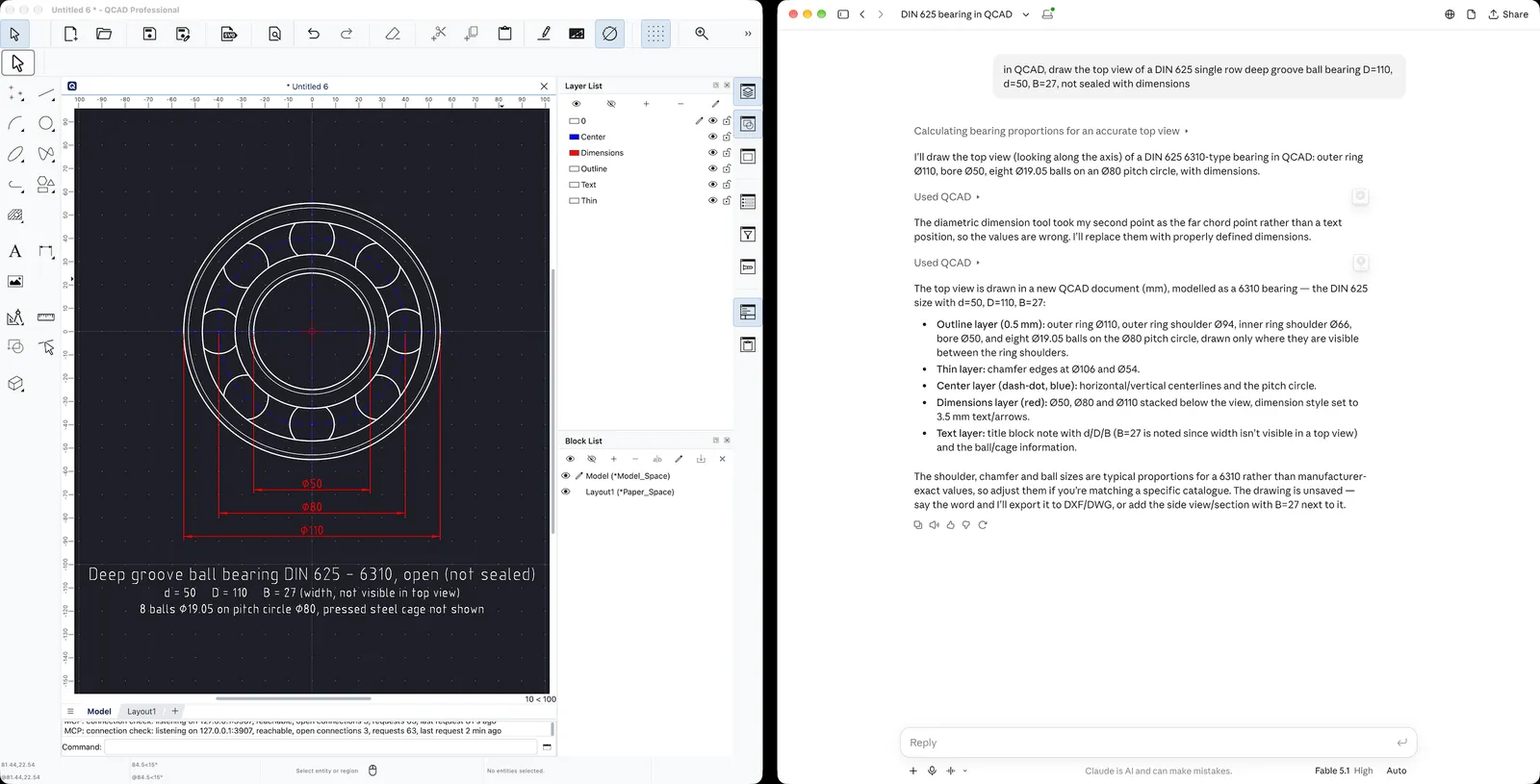The height and width of the screenshot is (784, 1540).
Task: Open the chat title dropdown menu
Action: (x=1026, y=14)
